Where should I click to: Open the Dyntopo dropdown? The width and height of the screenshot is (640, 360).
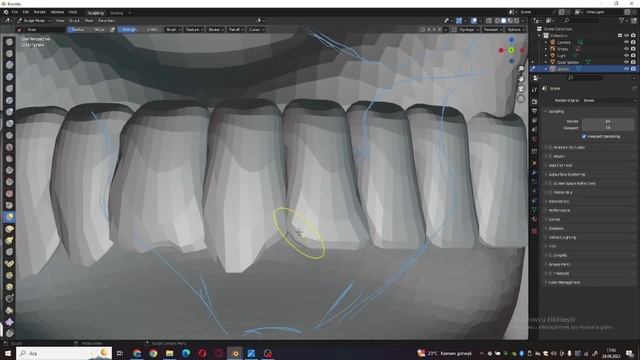[x=468, y=29]
